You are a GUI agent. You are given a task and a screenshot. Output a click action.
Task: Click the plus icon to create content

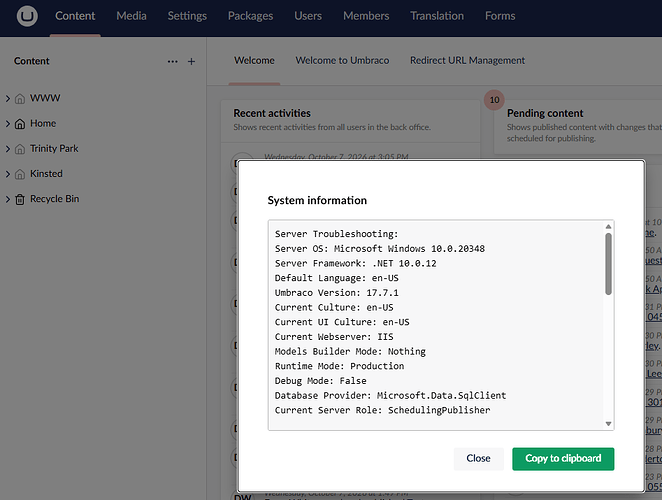(191, 62)
